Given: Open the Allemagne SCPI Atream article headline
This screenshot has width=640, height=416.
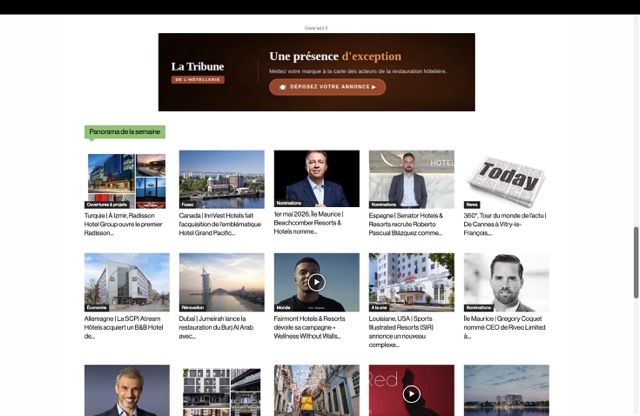Looking at the screenshot, I should pyautogui.click(x=124, y=327).
